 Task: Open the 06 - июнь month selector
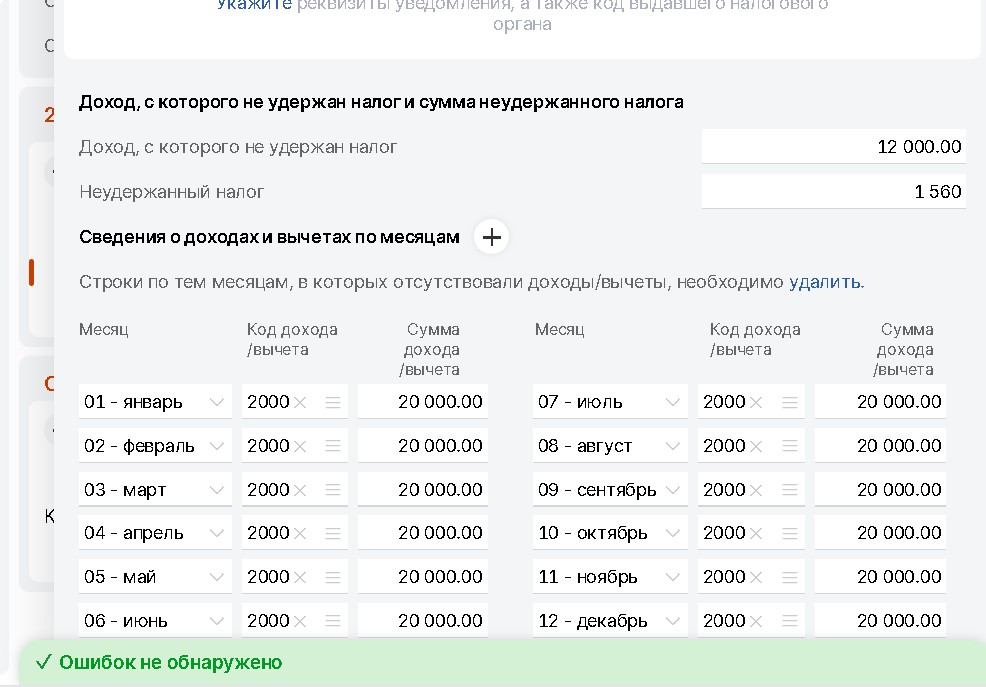(x=155, y=620)
